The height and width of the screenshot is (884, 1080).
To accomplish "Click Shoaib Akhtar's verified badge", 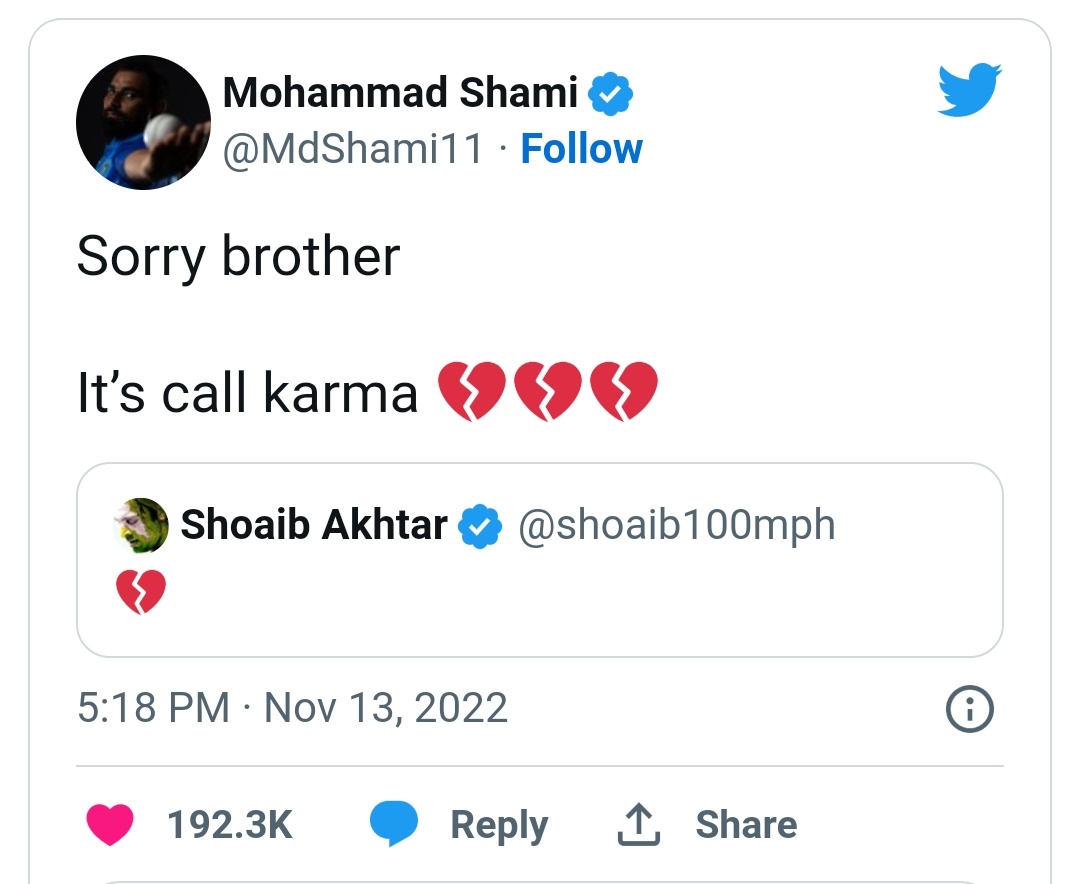I will [x=479, y=526].
